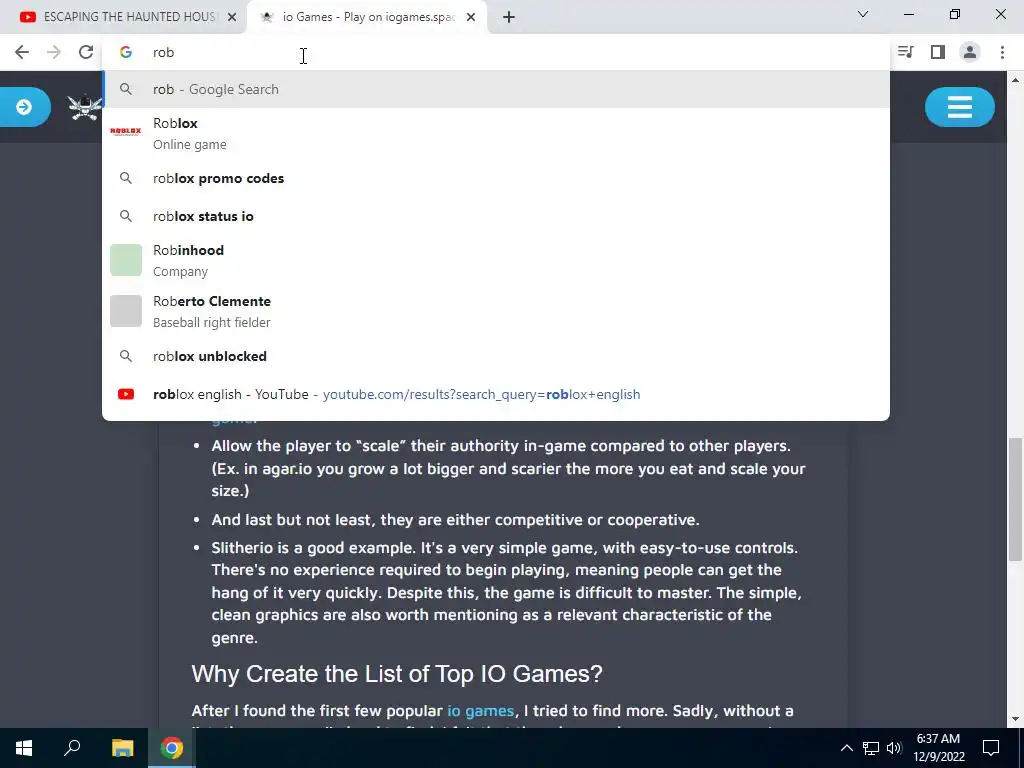Screen dimensions: 1024x768
Task: Open the Chrome side panel icon
Action: tap(938, 52)
